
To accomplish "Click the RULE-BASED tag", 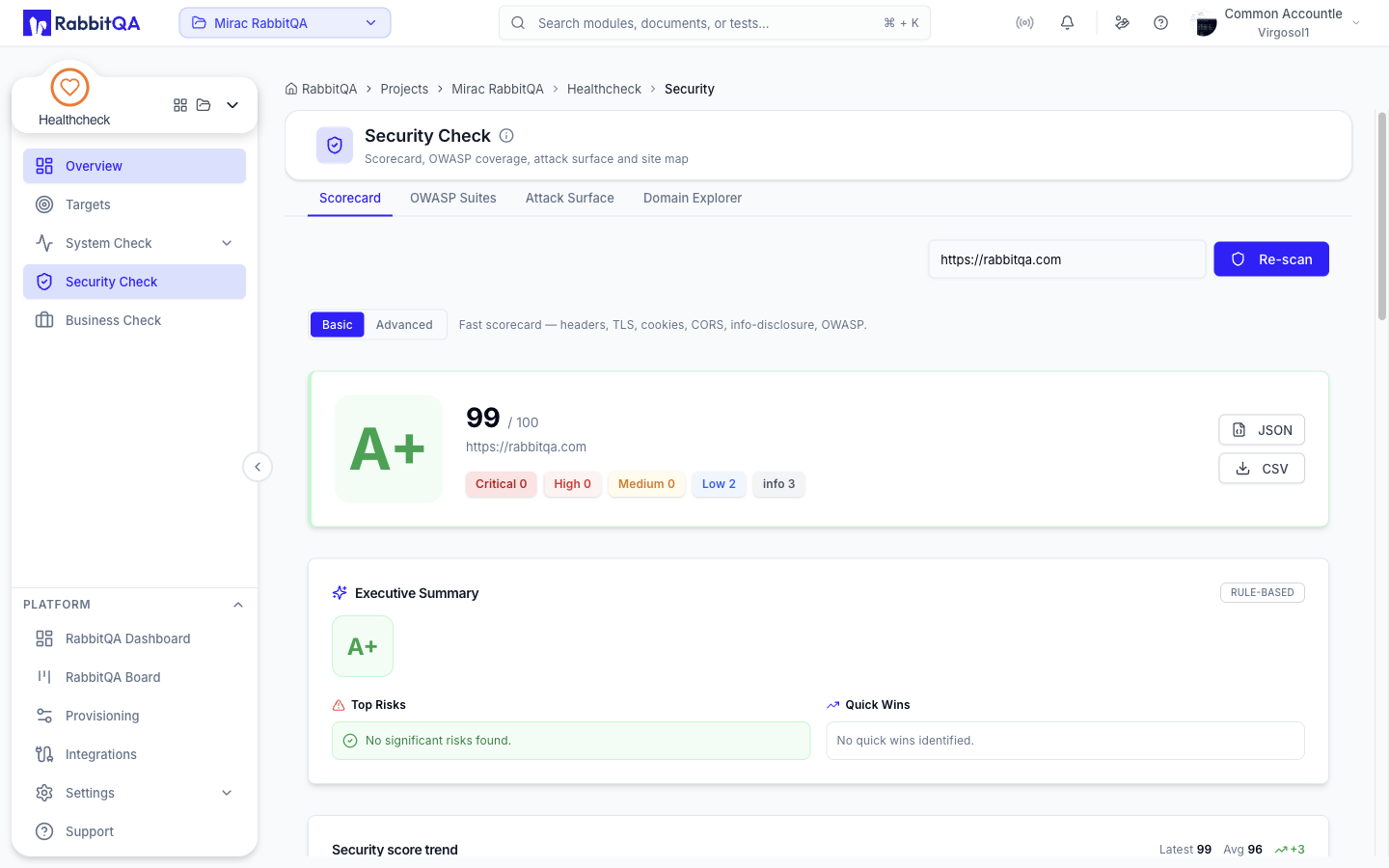I will (x=1263, y=592).
